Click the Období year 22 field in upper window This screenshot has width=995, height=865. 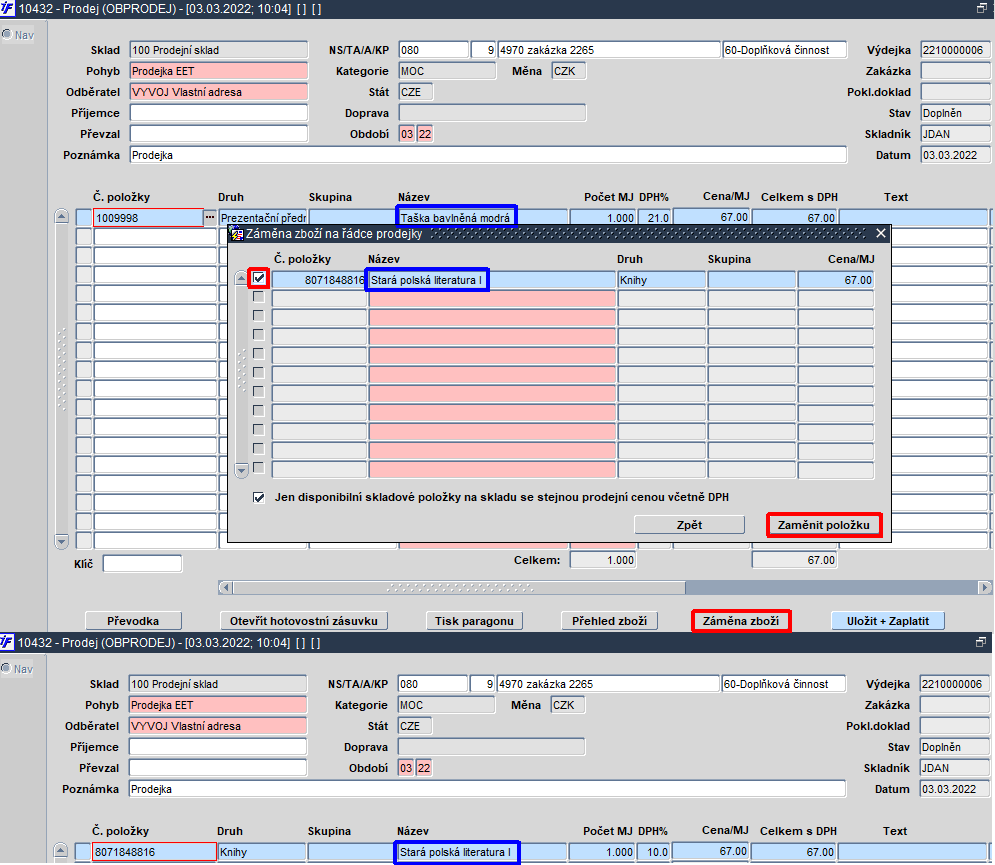pos(425,134)
